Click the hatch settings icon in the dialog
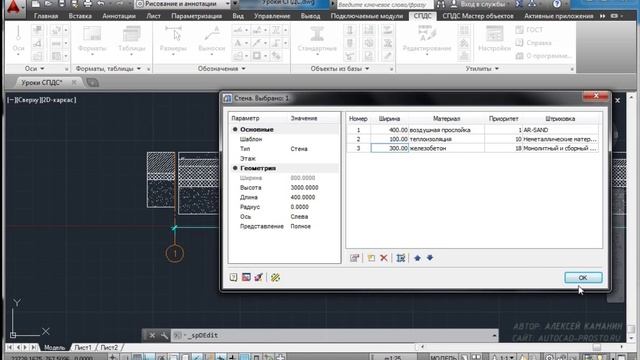 tap(275, 278)
